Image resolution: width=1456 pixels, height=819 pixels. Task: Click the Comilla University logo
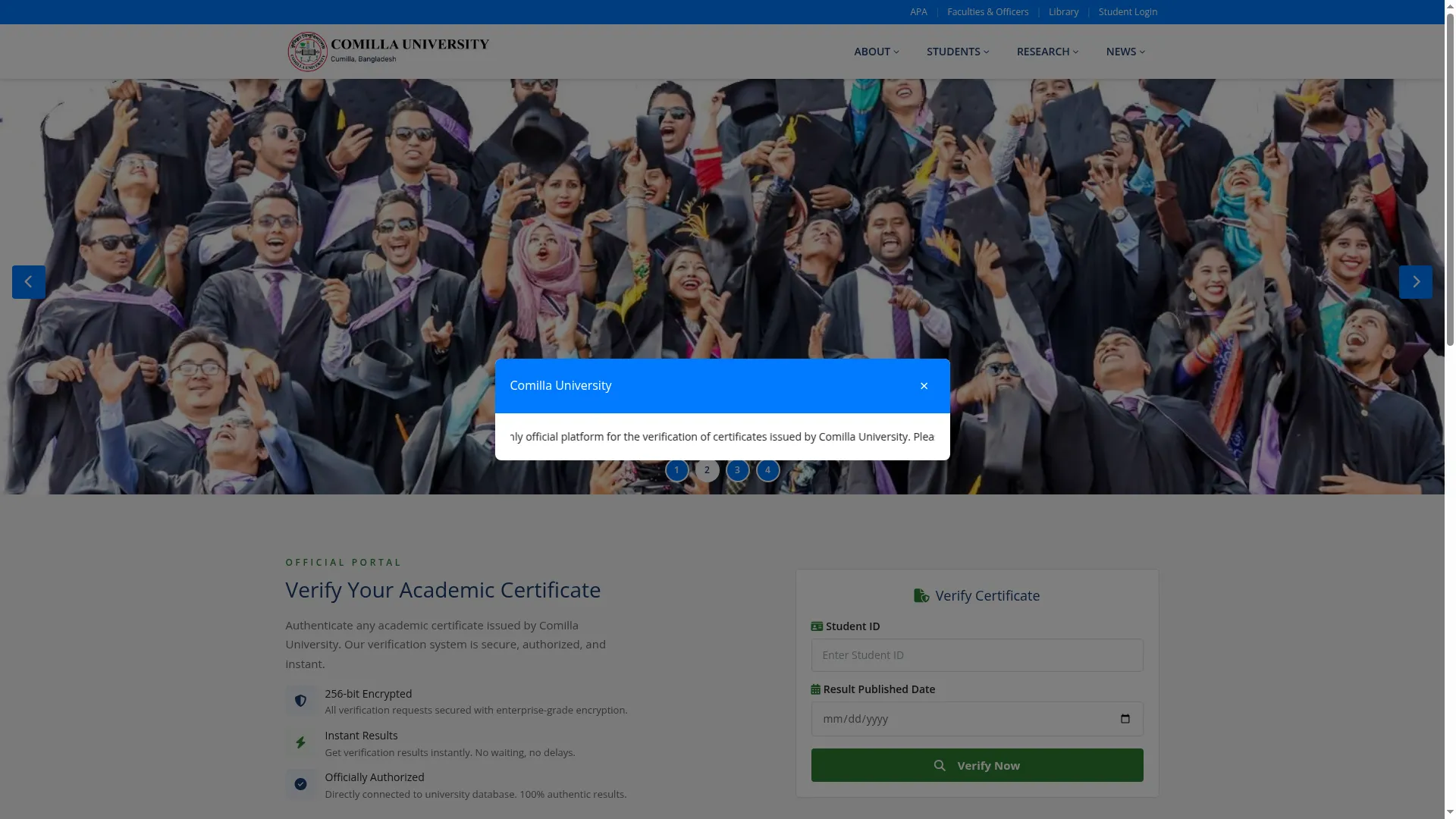pyautogui.click(x=388, y=52)
